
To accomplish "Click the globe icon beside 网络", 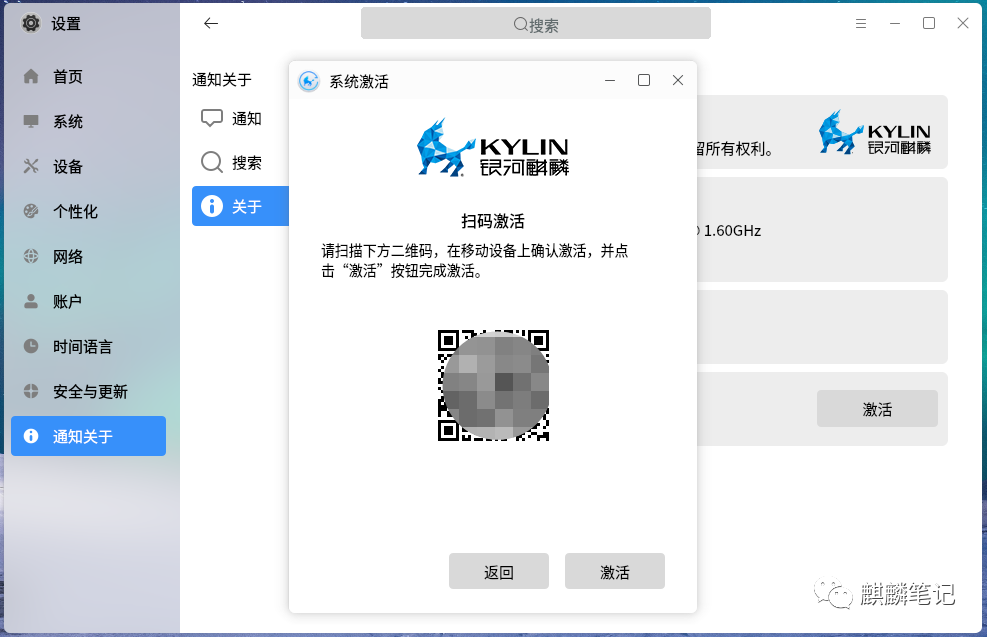I will pos(31,256).
